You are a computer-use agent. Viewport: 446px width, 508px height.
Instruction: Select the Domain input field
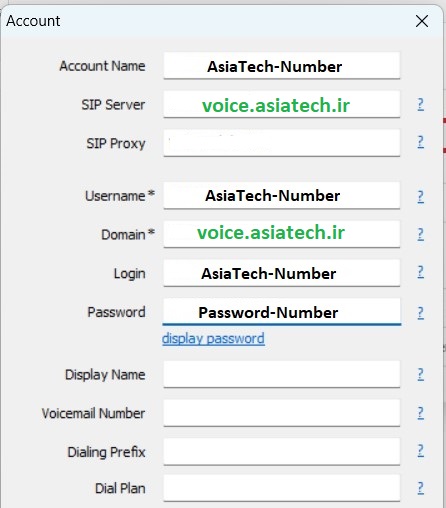click(282, 234)
